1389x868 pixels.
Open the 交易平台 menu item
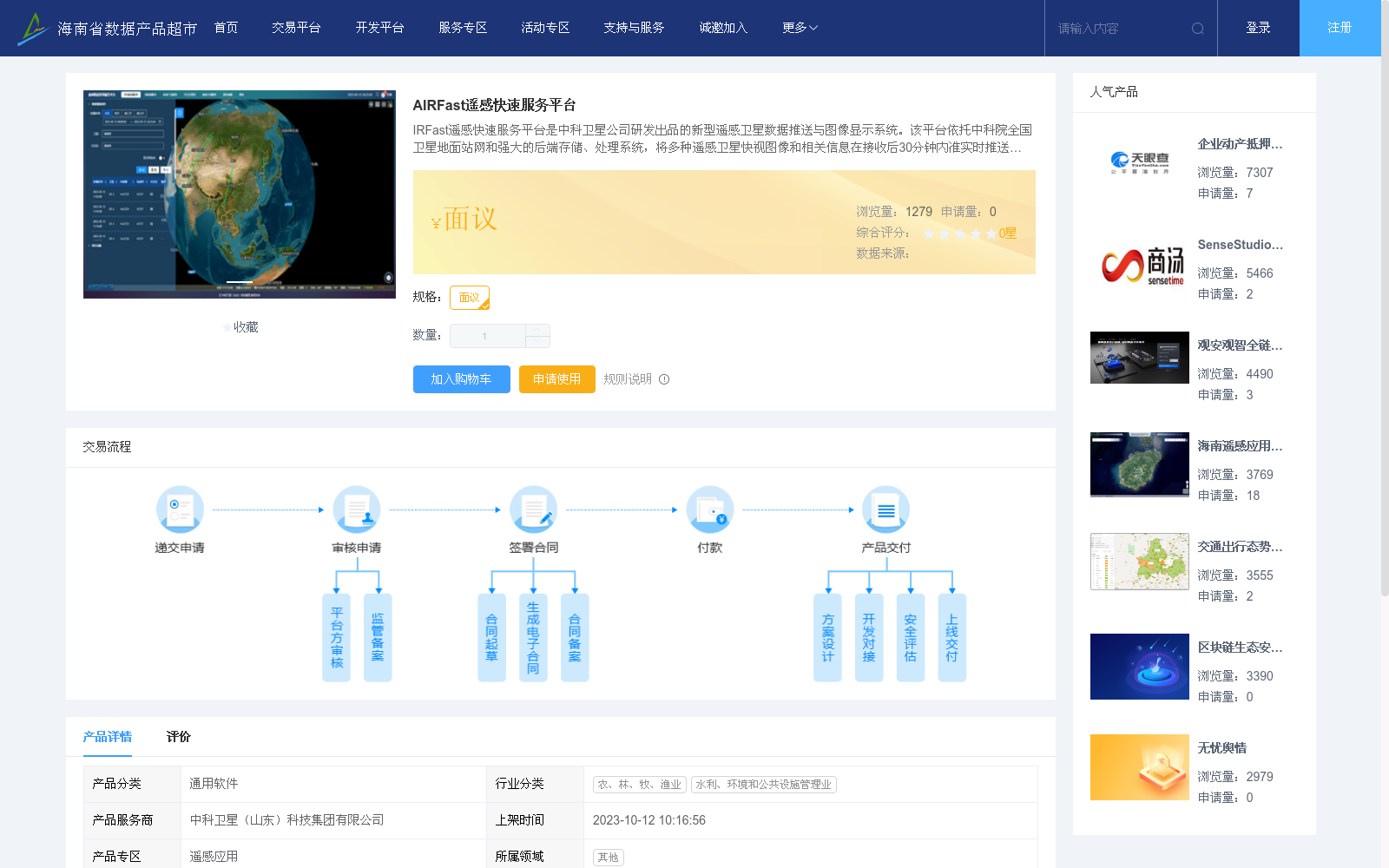(296, 28)
